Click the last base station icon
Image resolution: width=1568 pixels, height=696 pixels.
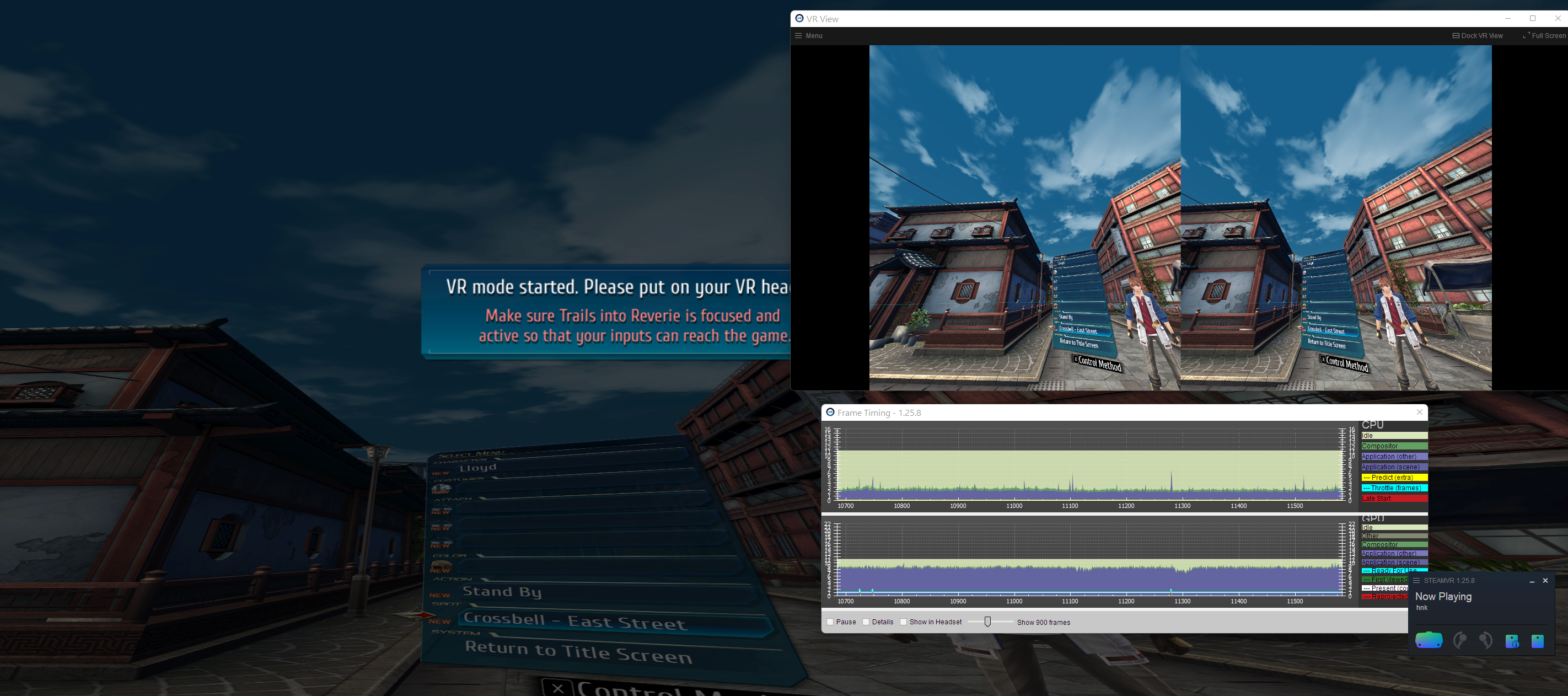tap(1538, 641)
